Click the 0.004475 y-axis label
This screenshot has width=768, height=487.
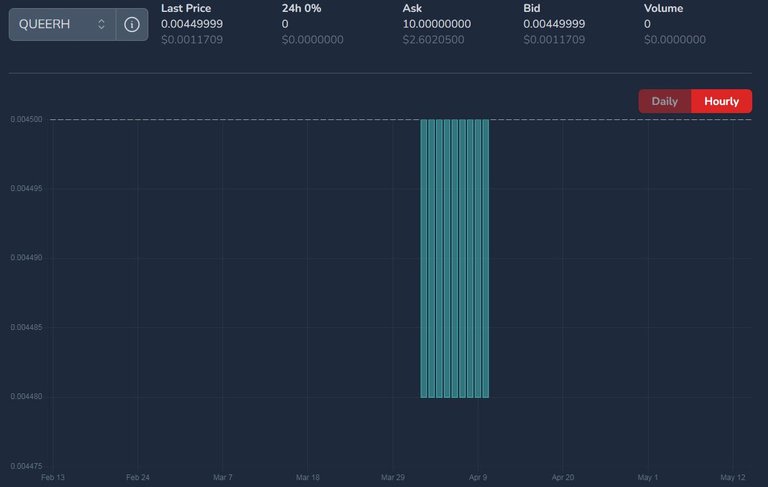[26, 466]
